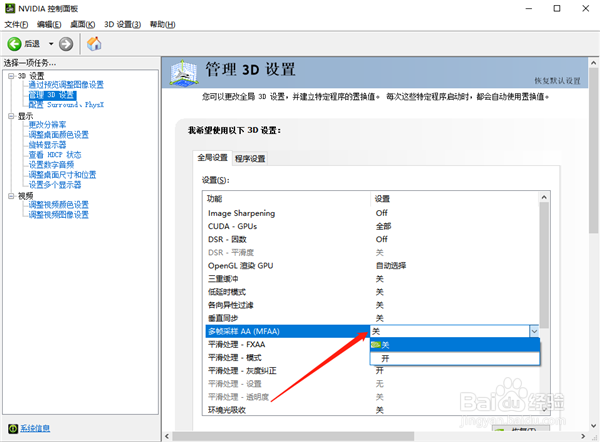The height and width of the screenshot is (442, 600).
Task: Open the 3D 设置(3) menu
Action: point(122,24)
